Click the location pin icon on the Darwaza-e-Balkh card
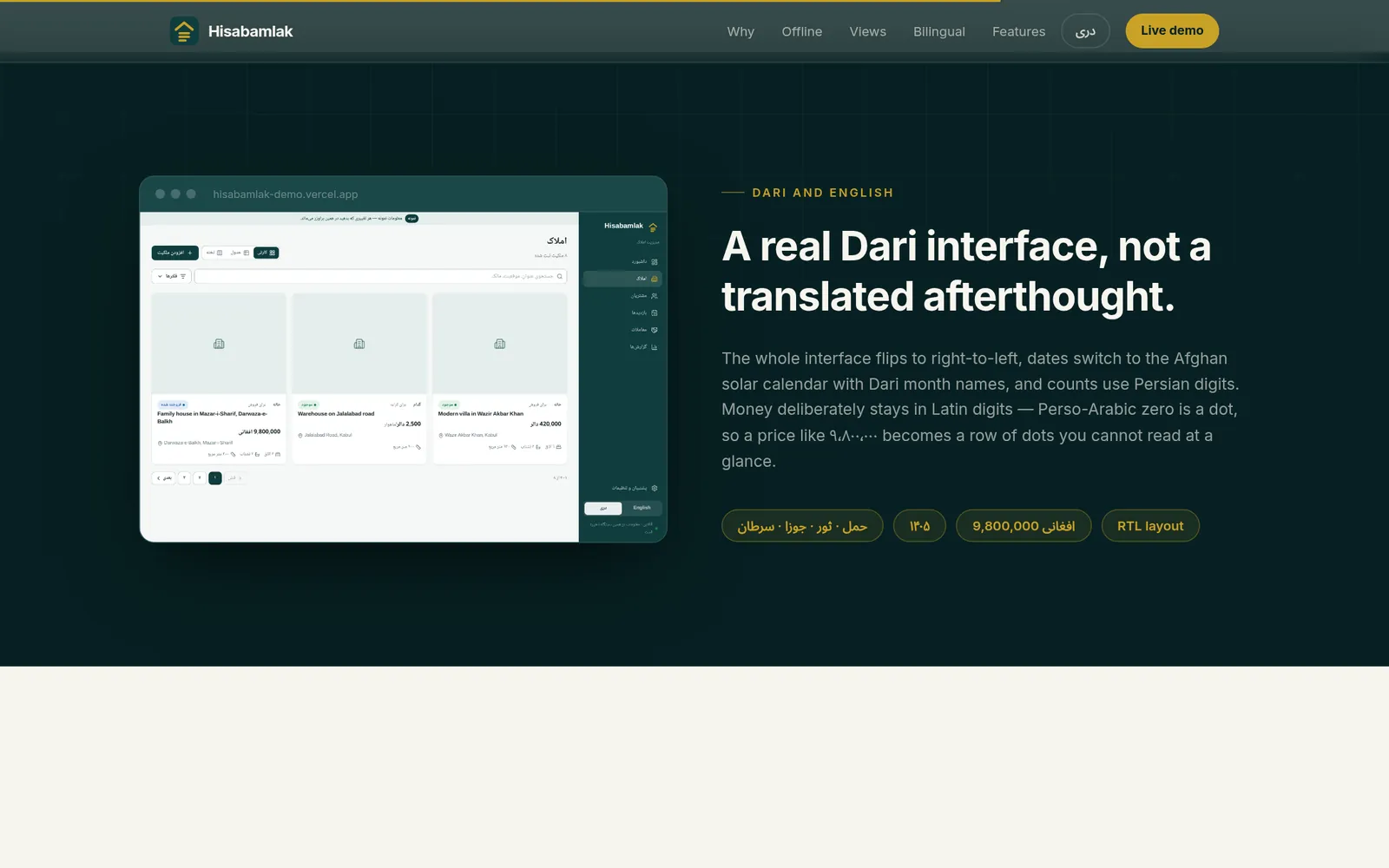 (x=160, y=443)
